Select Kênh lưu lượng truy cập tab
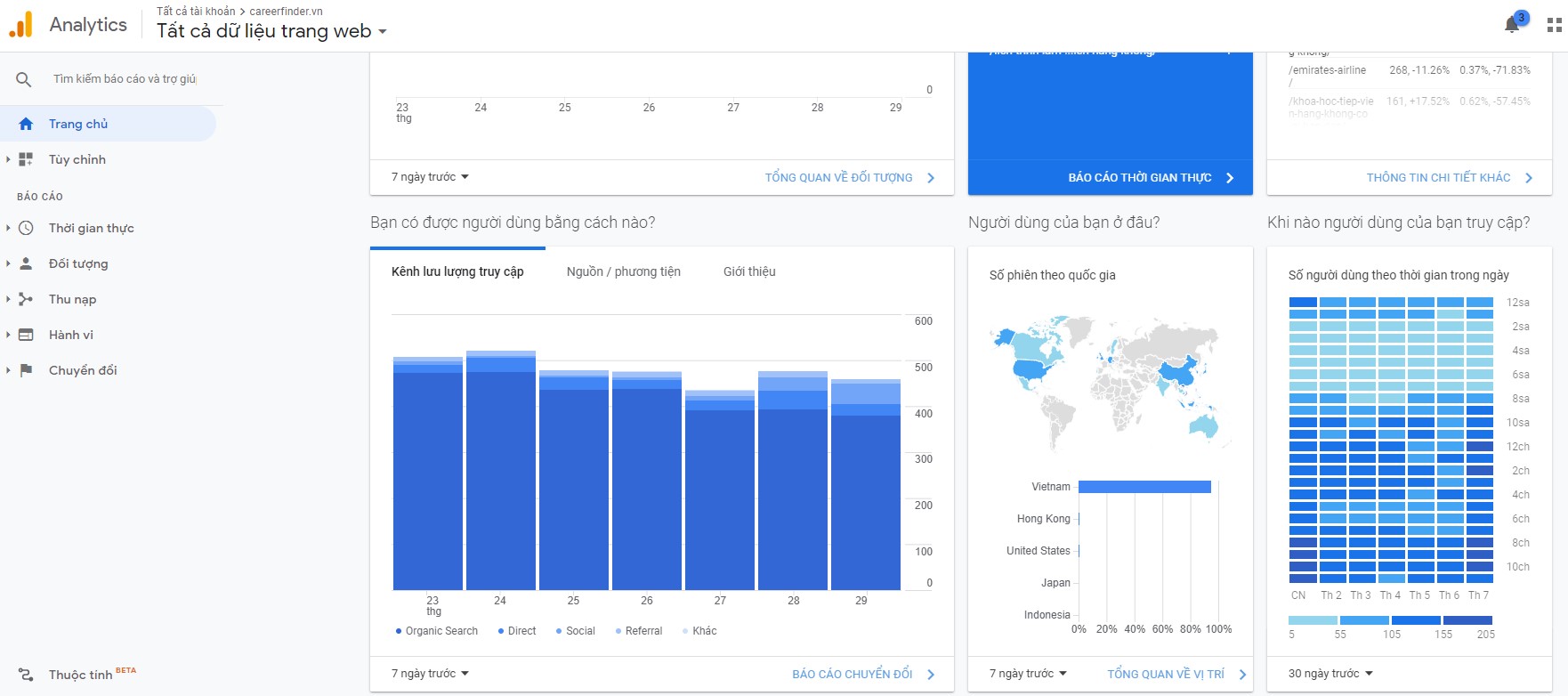Viewport: 1568px width, 696px height. [457, 271]
